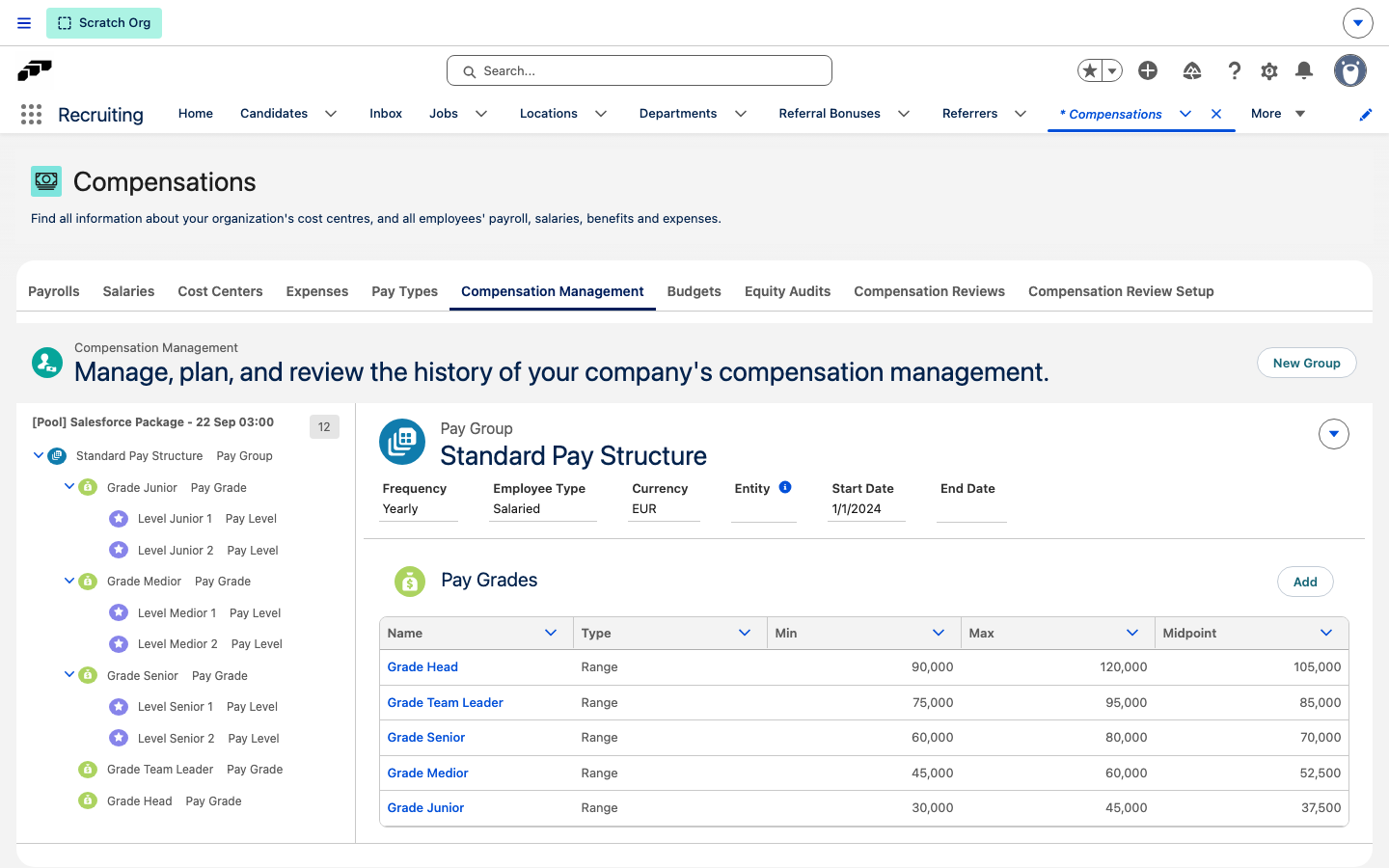Collapse the Grade Junior tree node
Viewport: 1389px width, 868px height.
tap(69, 487)
